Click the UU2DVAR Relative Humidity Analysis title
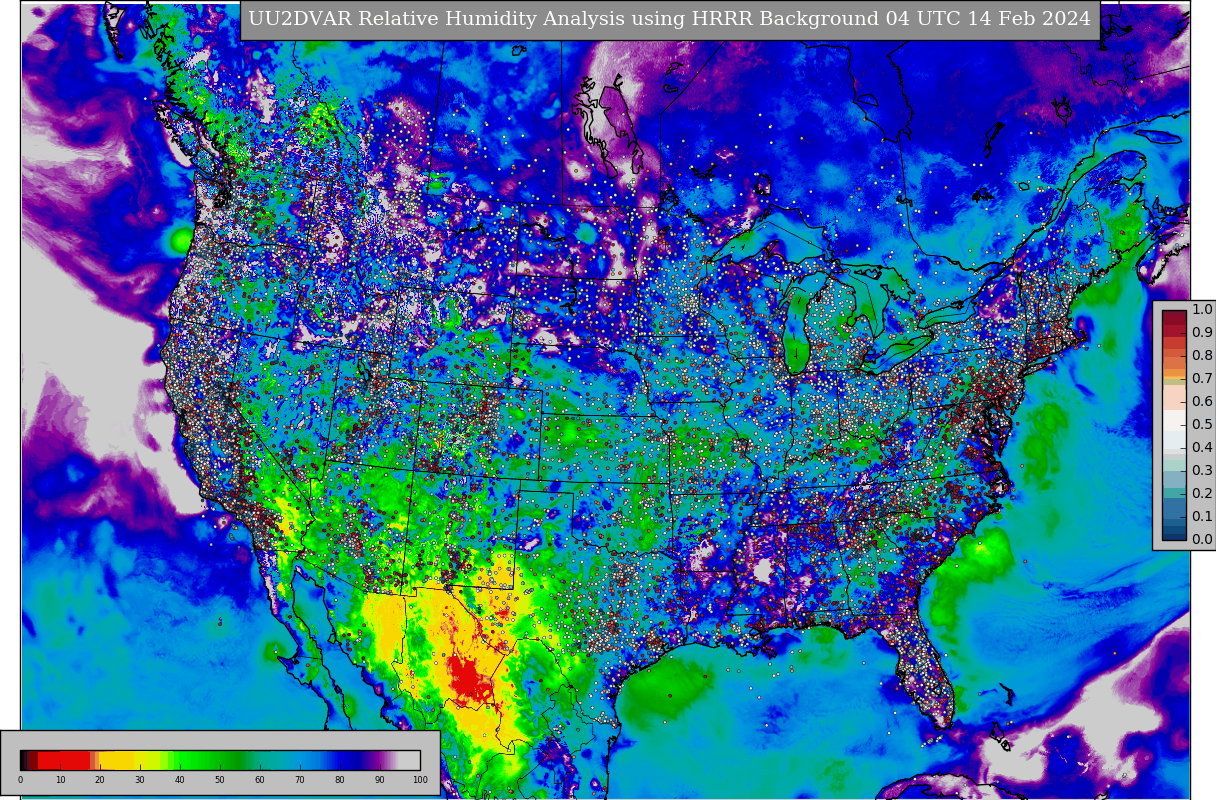The height and width of the screenshot is (800, 1216). coord(669,19)
